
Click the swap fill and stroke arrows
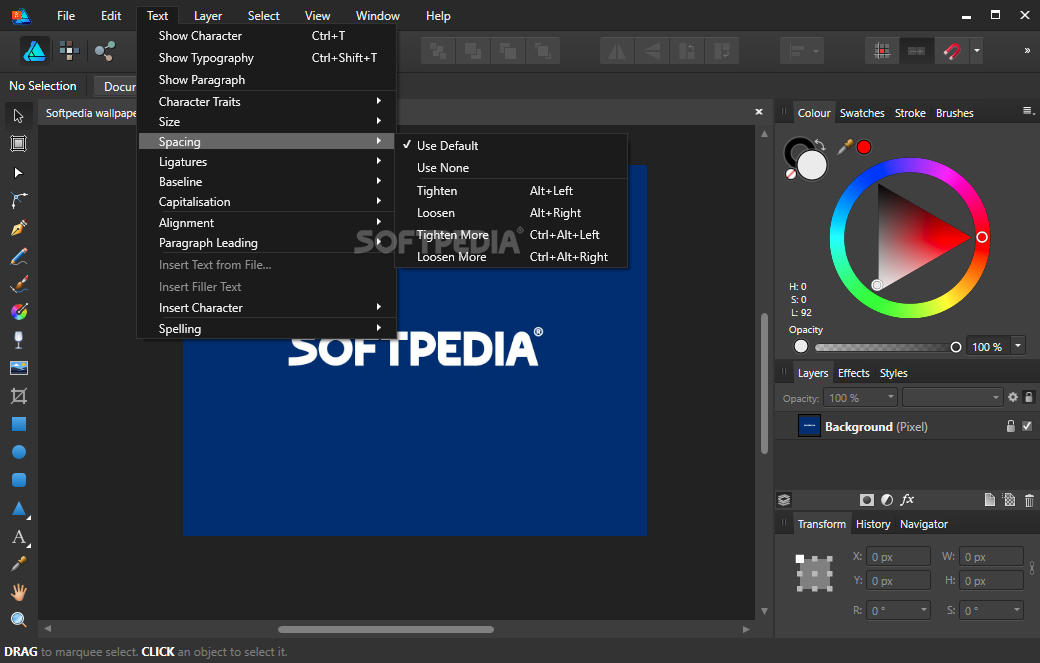click(x=820, y=145)
